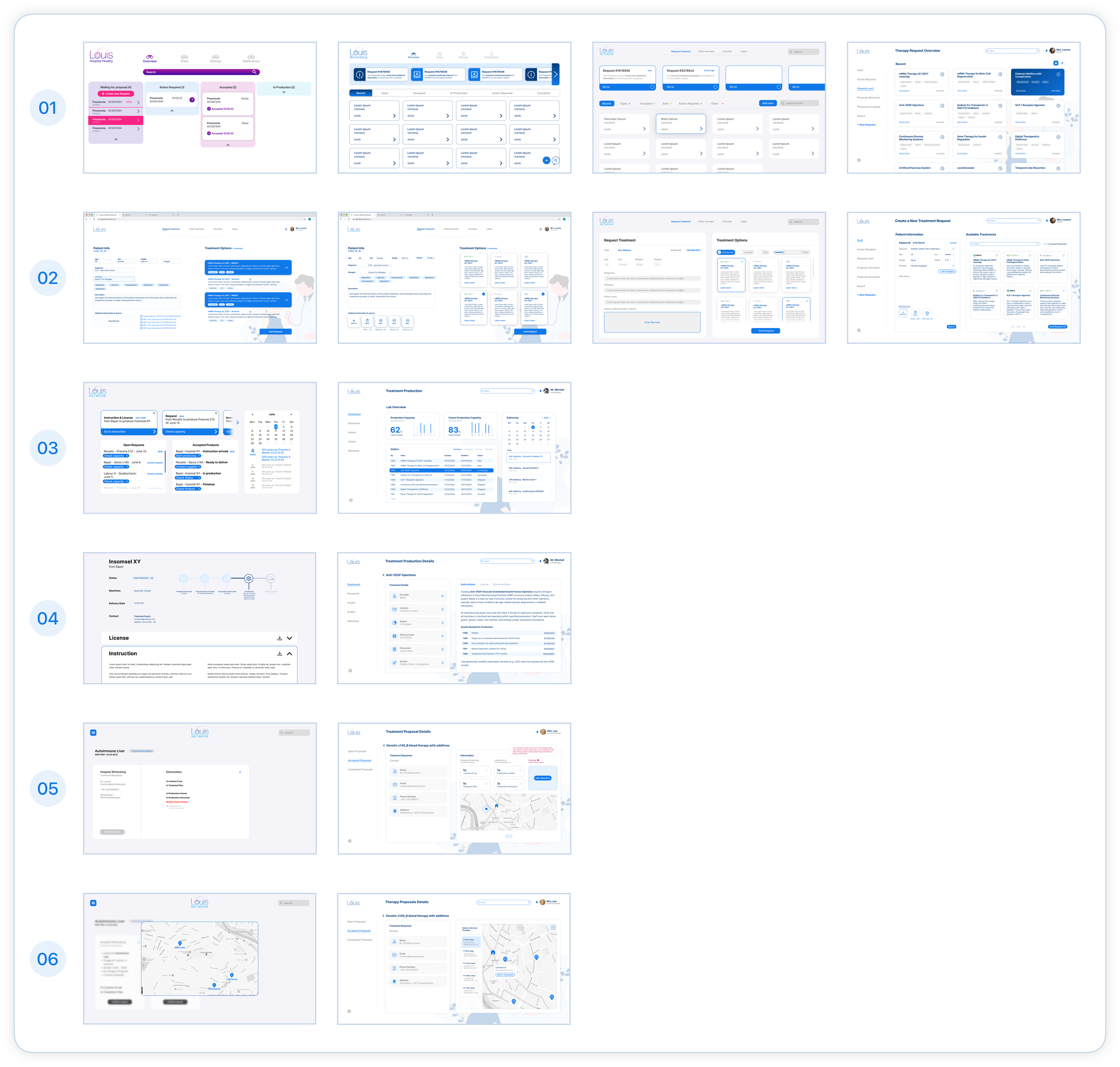Viewport: 1120px width, 1067px height.
Task: Click the 'Drop files here' upload area
Action: (x=652, y=323)
